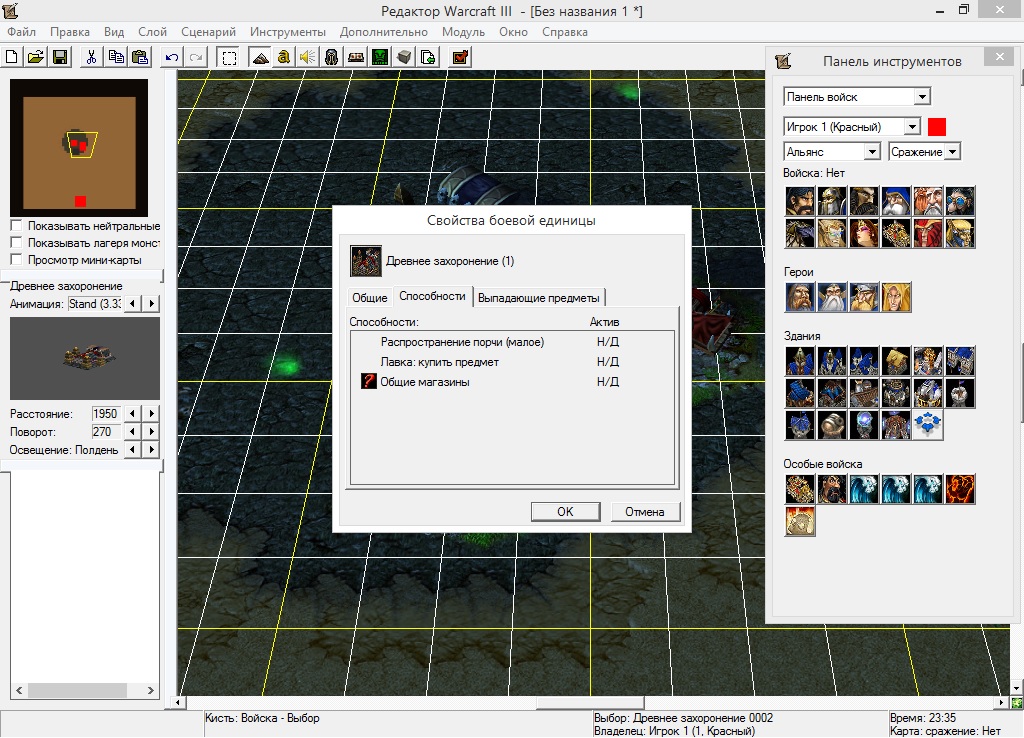The height and width of the screenshot is (738, 1024).
Task: Close the 'Панель инструментов' palette window
Action: (1000, 57)
